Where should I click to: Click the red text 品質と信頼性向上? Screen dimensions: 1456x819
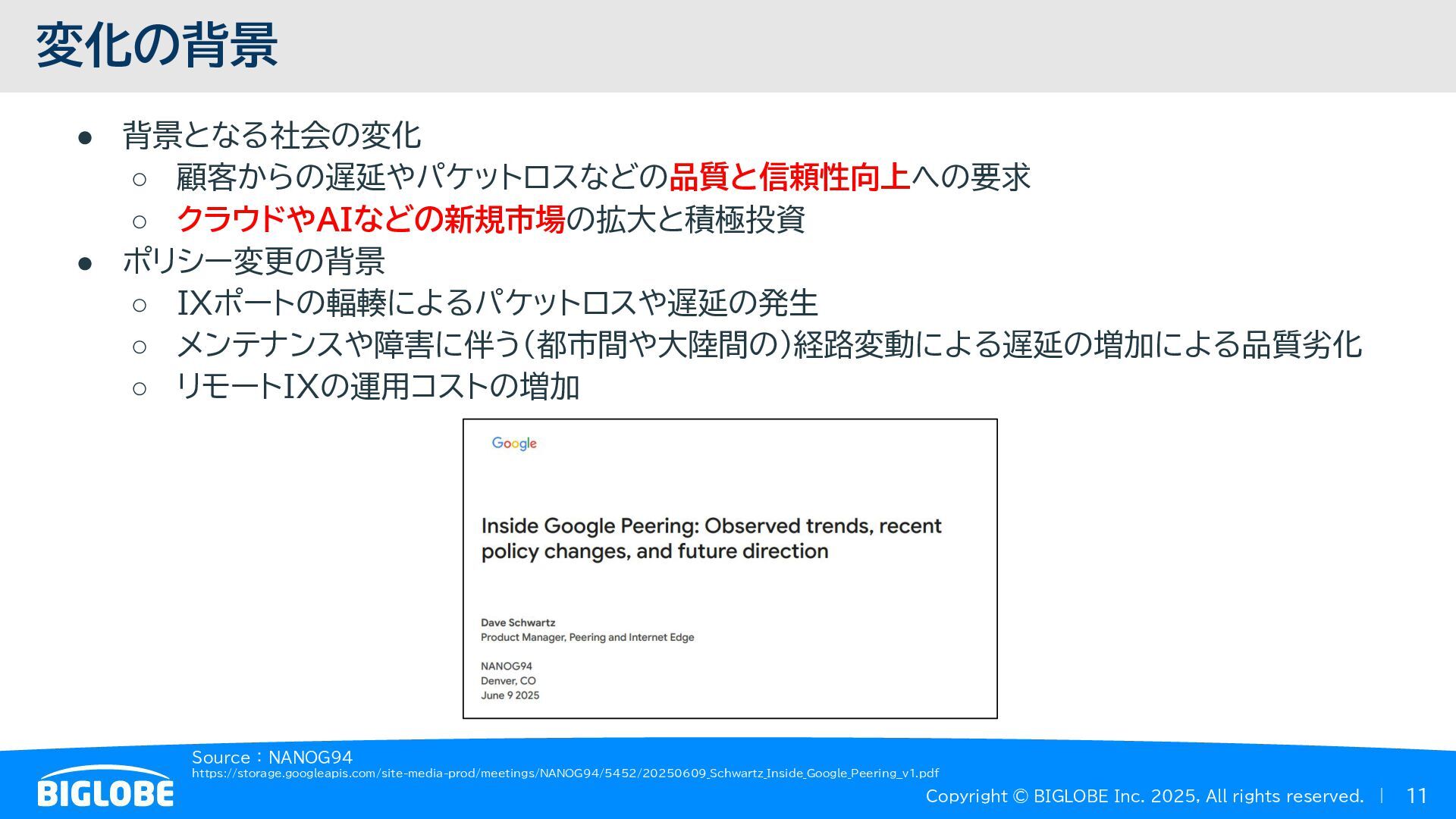pos(789,177)
